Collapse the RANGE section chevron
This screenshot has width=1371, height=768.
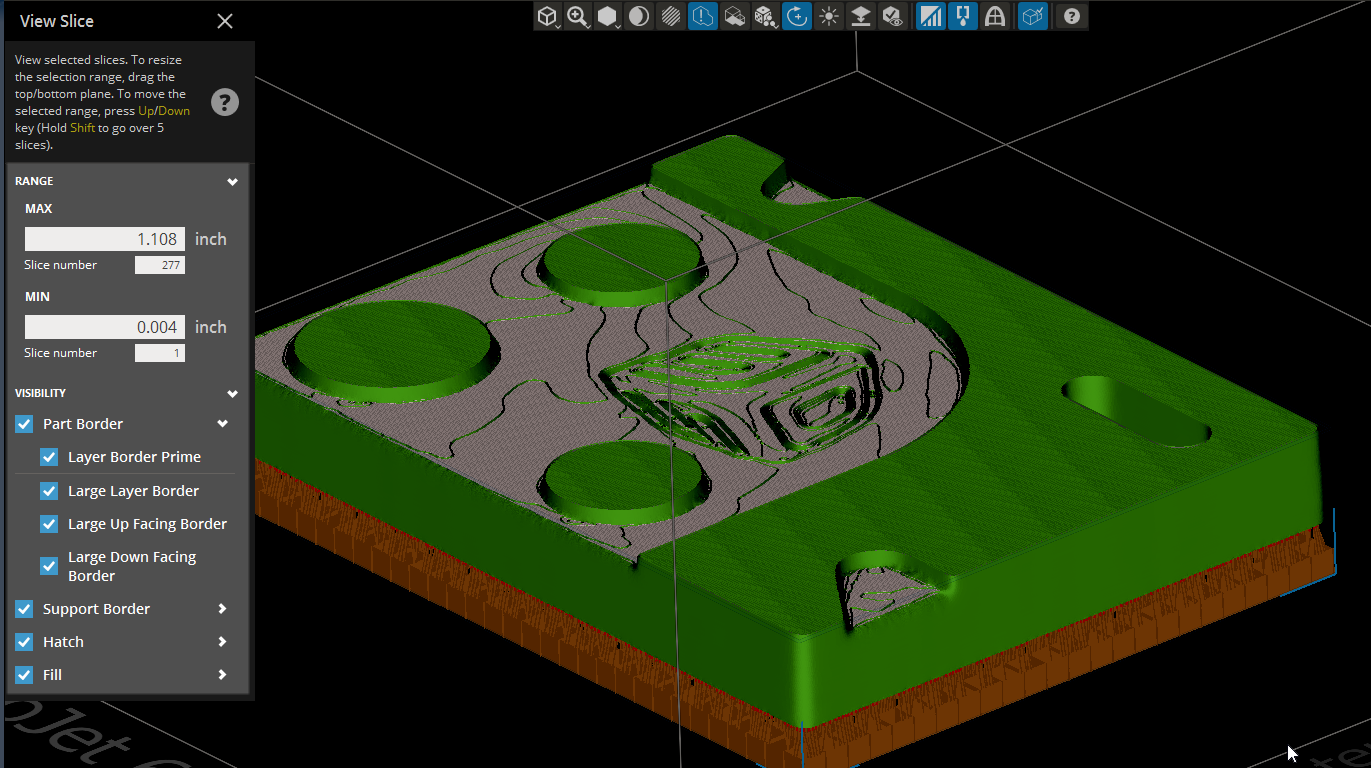[x=232, y=182]
